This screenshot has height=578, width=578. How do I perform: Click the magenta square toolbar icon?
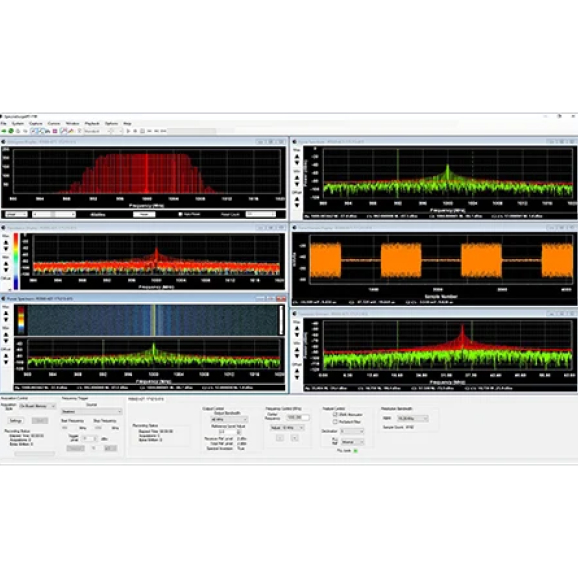[x=55, y=131]
